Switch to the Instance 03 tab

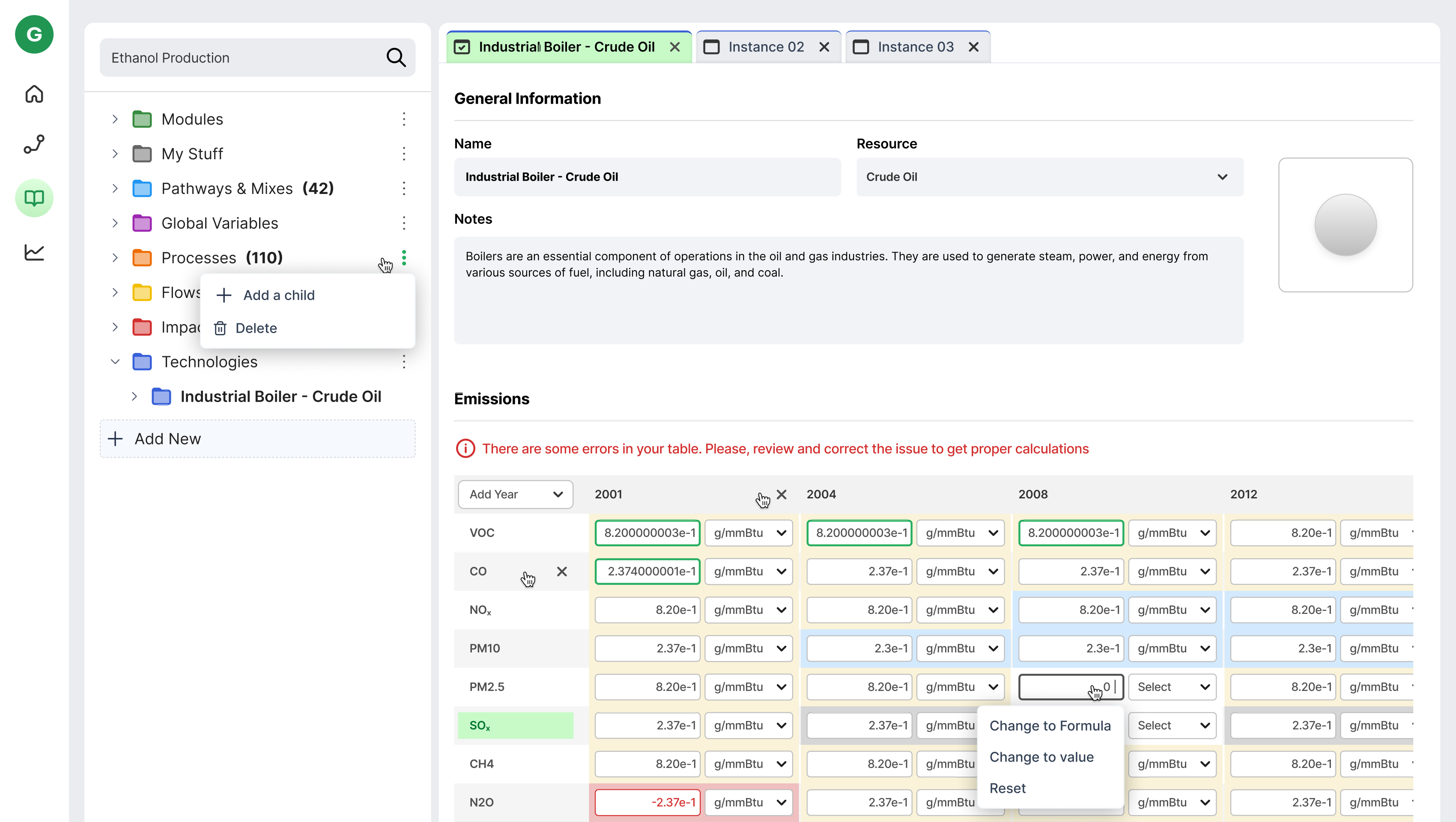[x=917, y=47]
